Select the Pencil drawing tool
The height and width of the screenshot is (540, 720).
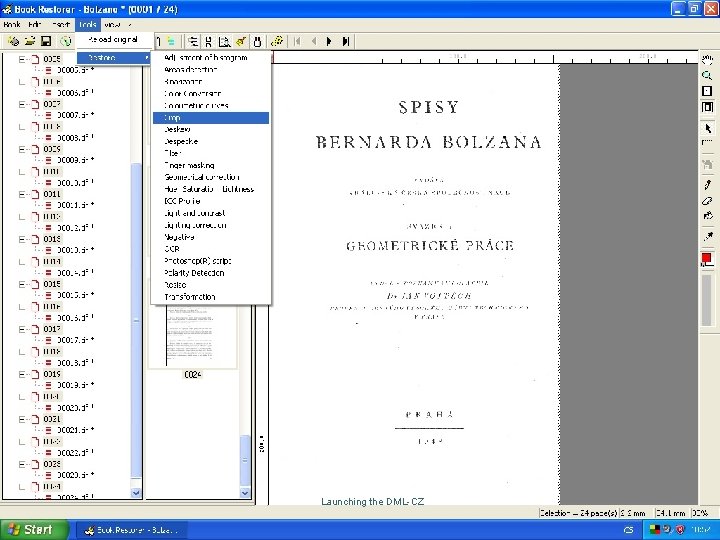pos(707,185)
